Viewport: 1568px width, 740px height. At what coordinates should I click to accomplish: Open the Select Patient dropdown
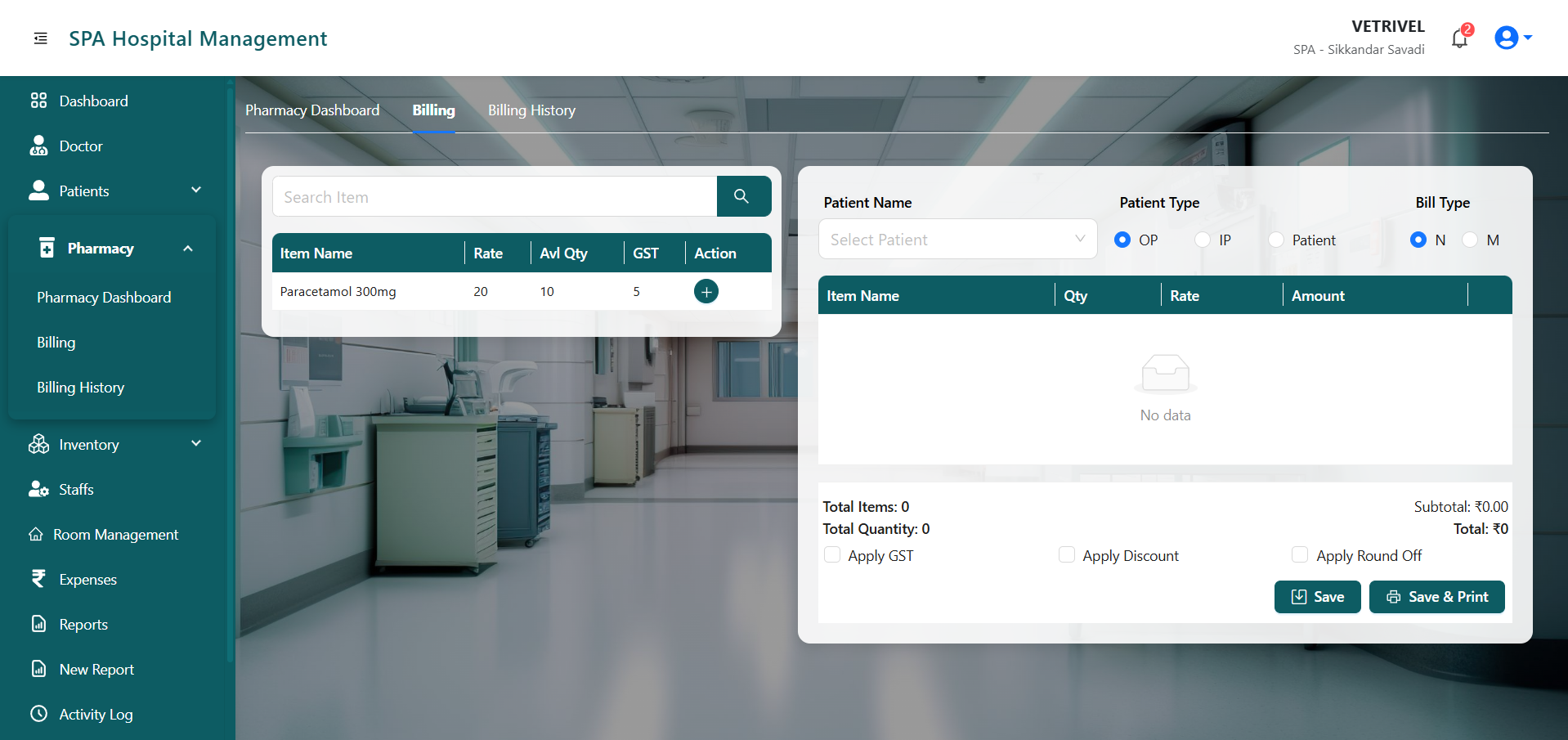tap(956, 240)
